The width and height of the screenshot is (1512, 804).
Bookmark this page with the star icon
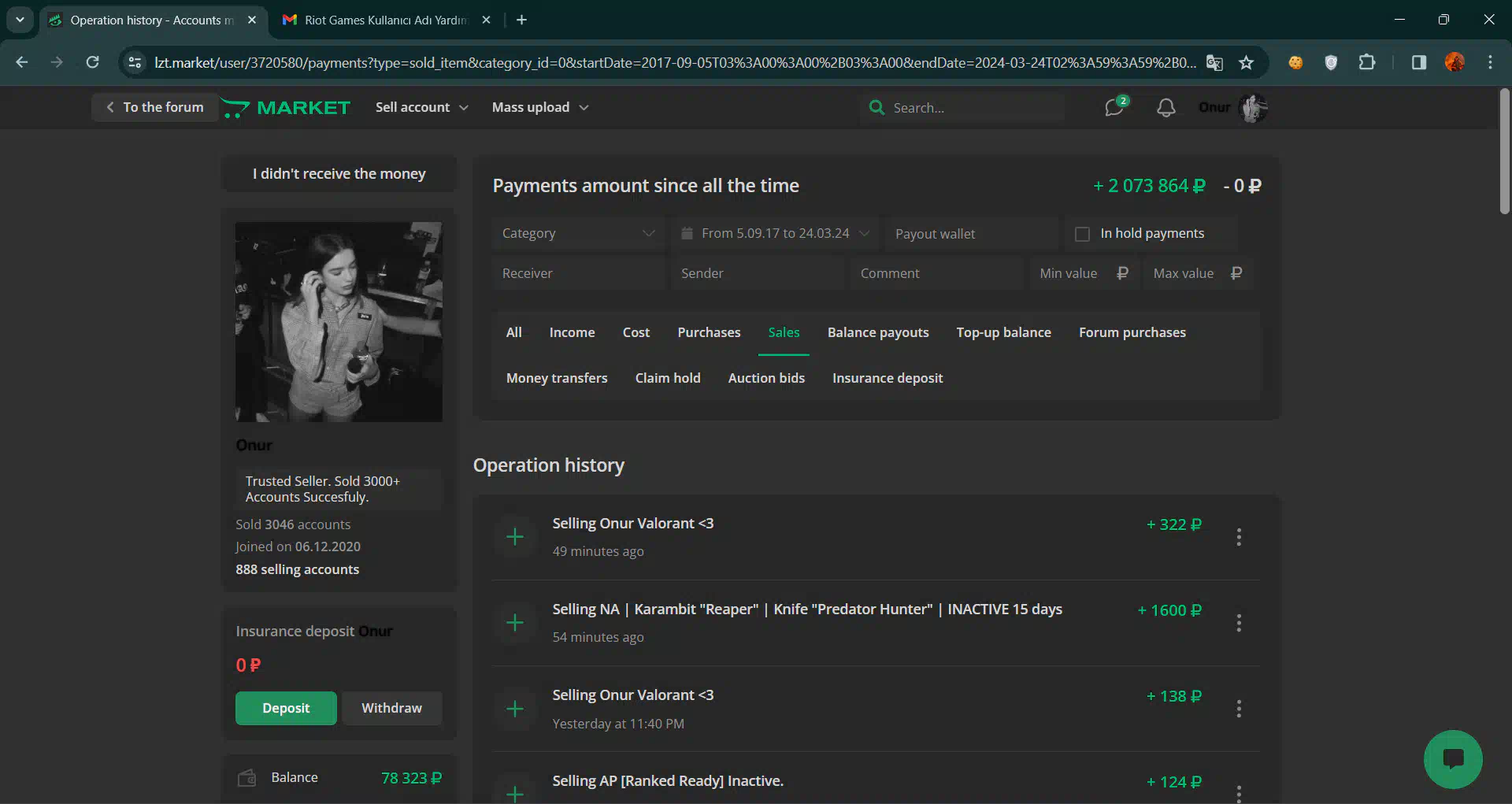click(1246, 62)
